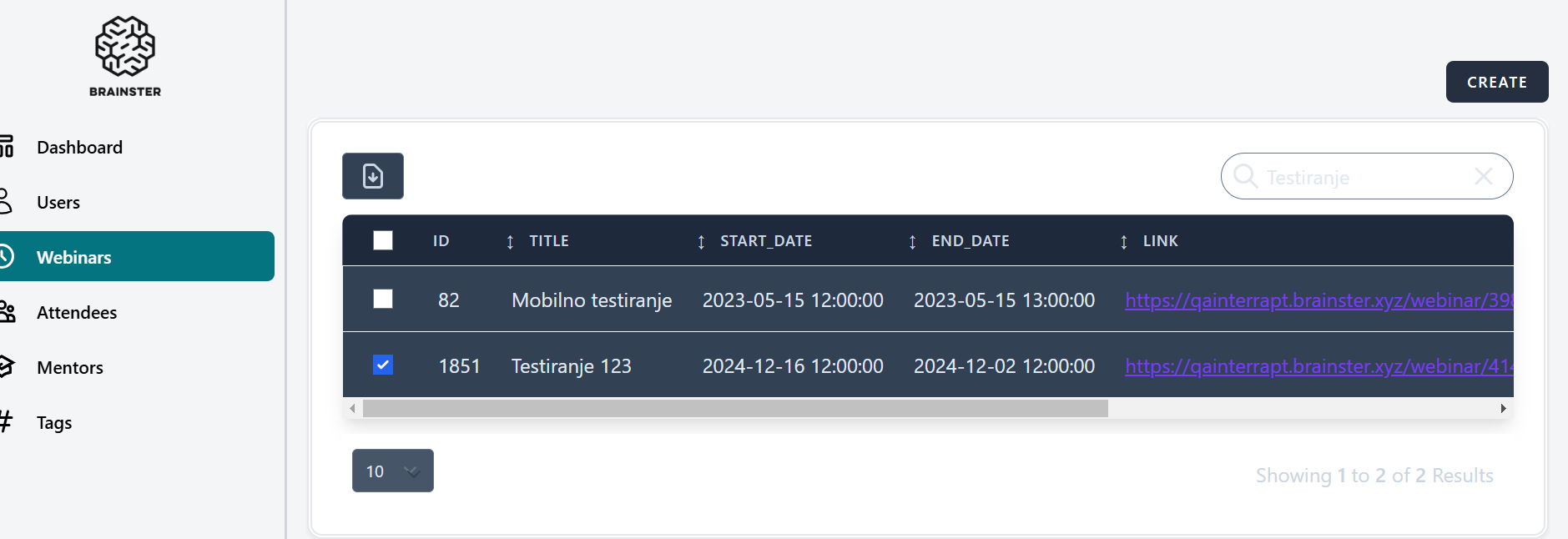Viewport: 1568px width, 539px height.
Task: Clear the search field with X icon
Action: [x=1483, y=176]
